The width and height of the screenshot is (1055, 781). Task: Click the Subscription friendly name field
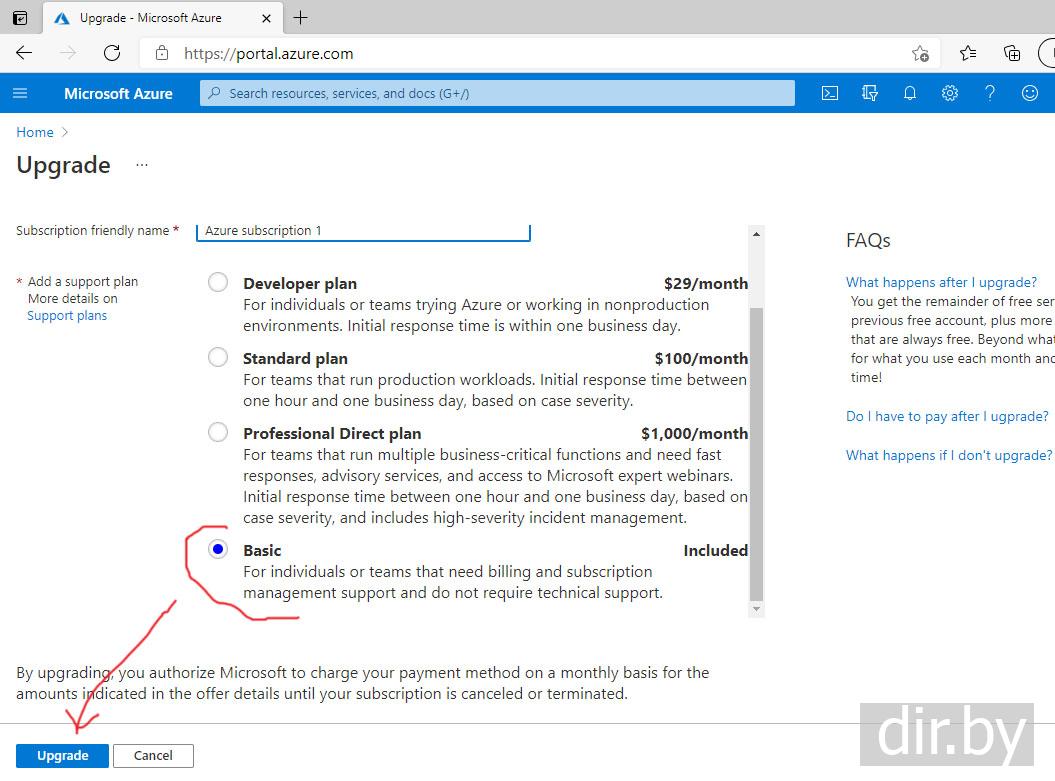363,231
